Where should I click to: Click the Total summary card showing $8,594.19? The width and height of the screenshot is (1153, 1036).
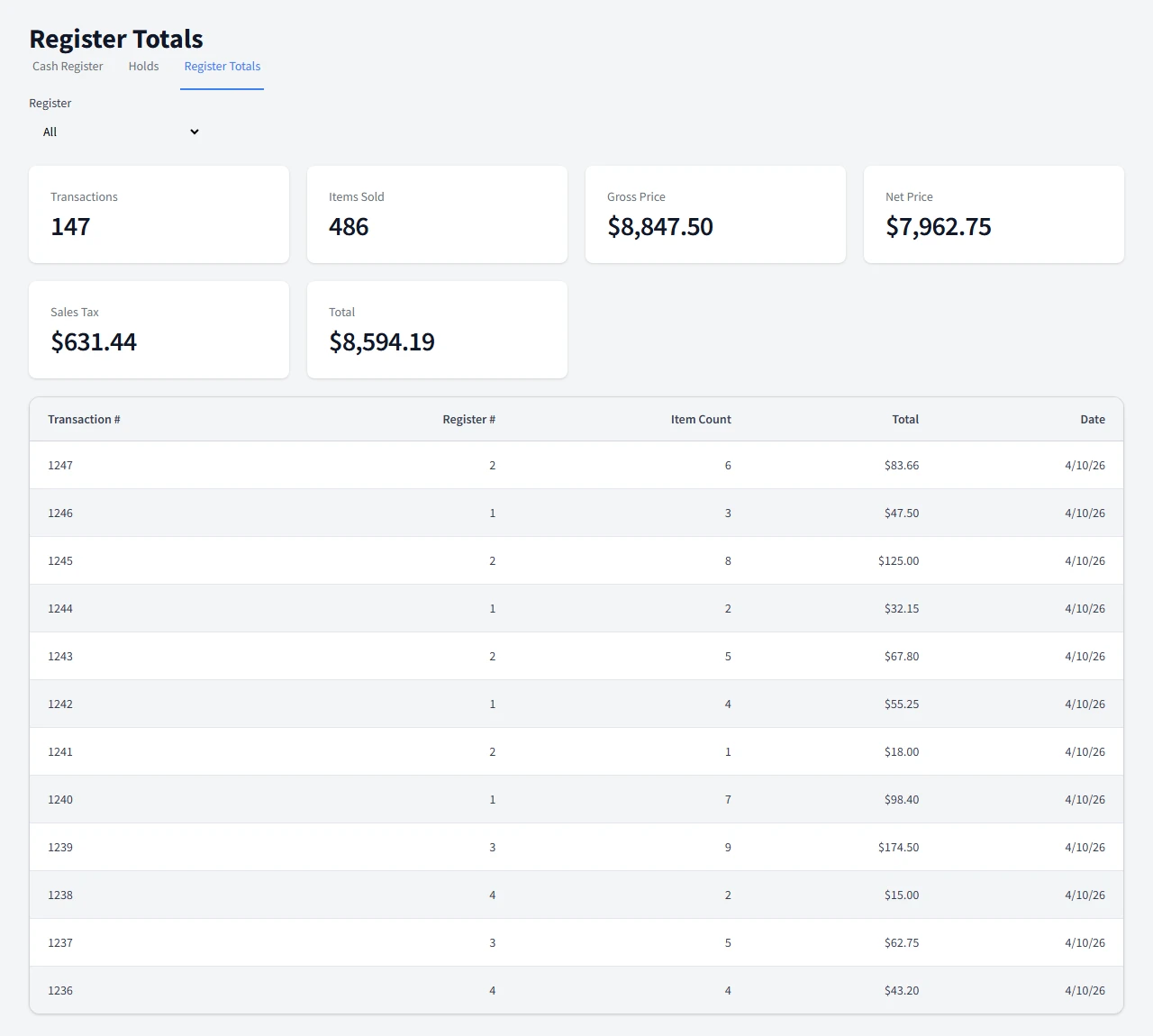point(437,330)
